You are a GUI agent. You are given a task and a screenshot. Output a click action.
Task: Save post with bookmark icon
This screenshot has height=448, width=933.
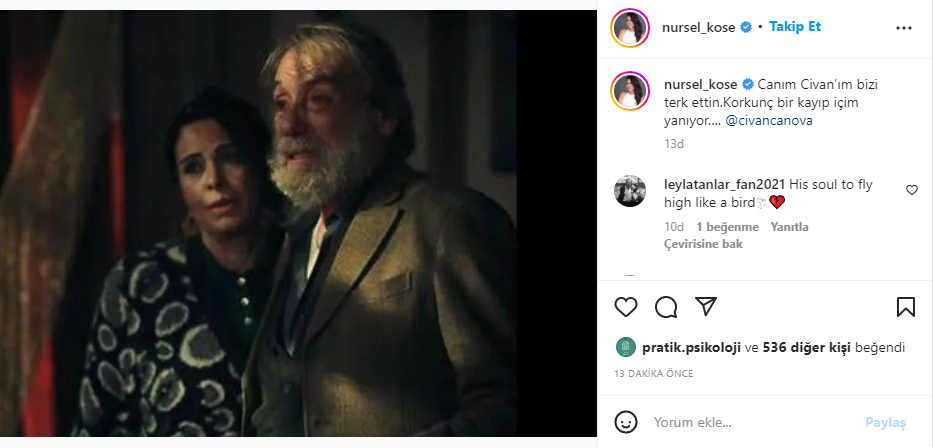pyautogui.click(x=905, y=307)
